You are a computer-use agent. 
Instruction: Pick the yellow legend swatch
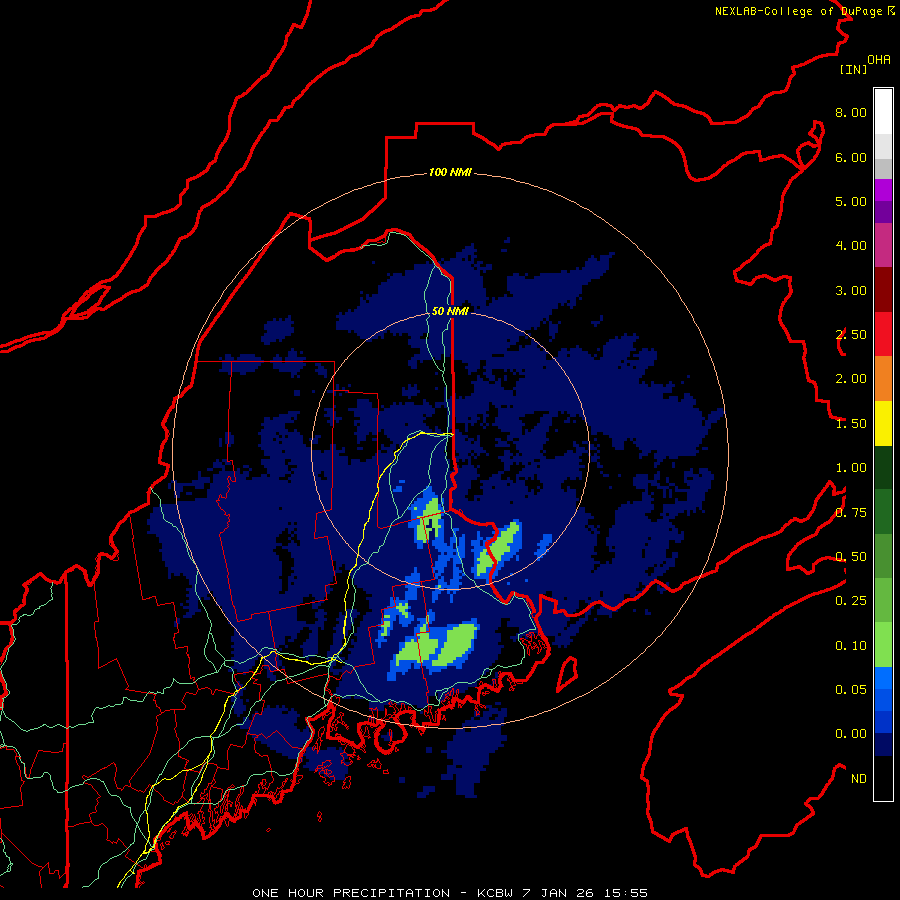pyautogui.click(x=883, y=424)
